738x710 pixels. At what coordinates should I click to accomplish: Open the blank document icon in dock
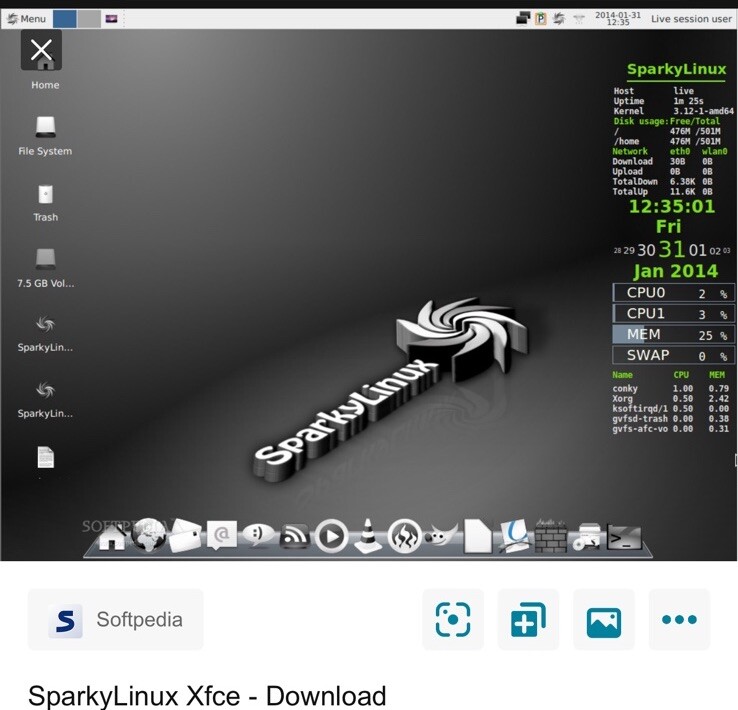pos(477,535)
